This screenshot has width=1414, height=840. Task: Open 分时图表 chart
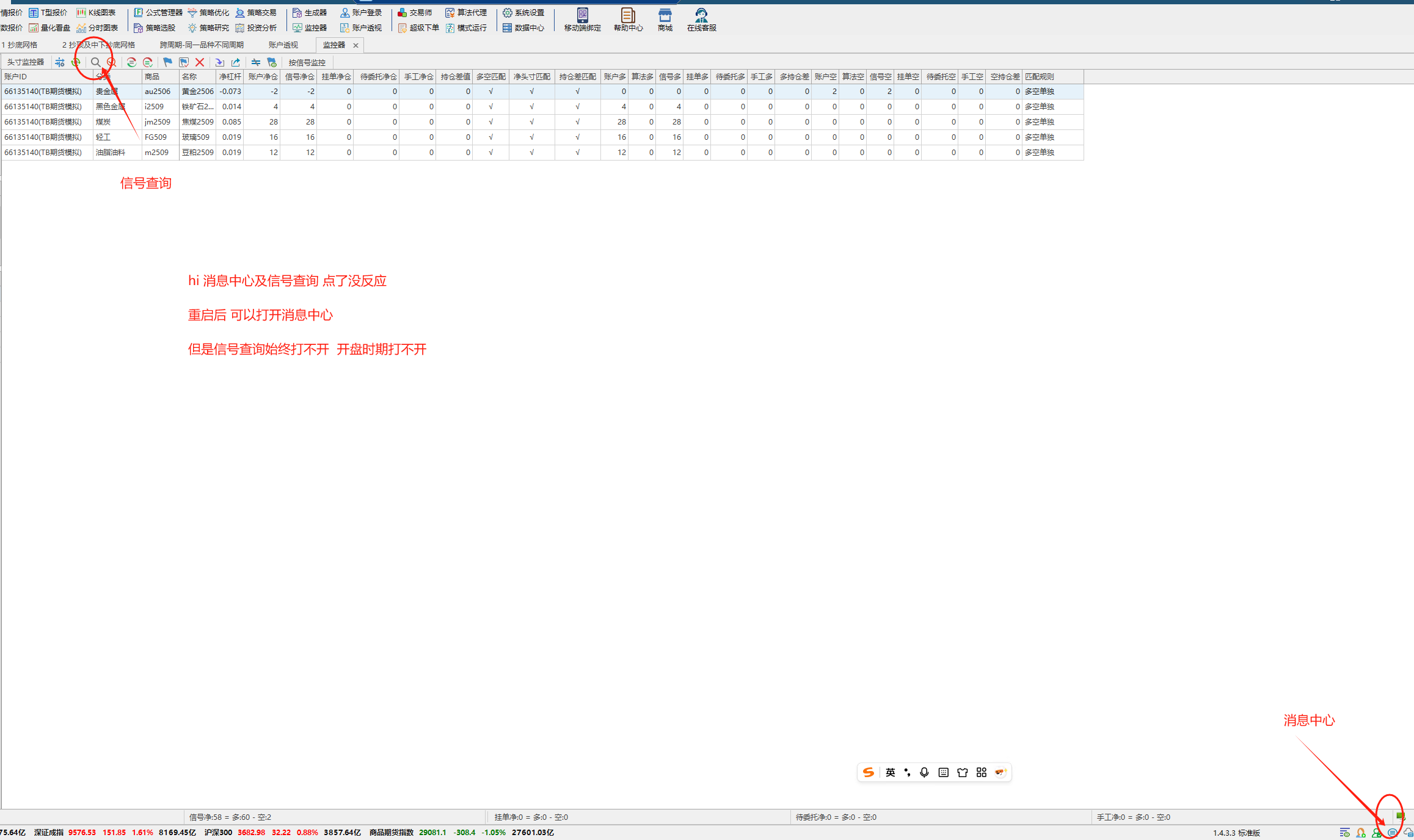point(97,27)
